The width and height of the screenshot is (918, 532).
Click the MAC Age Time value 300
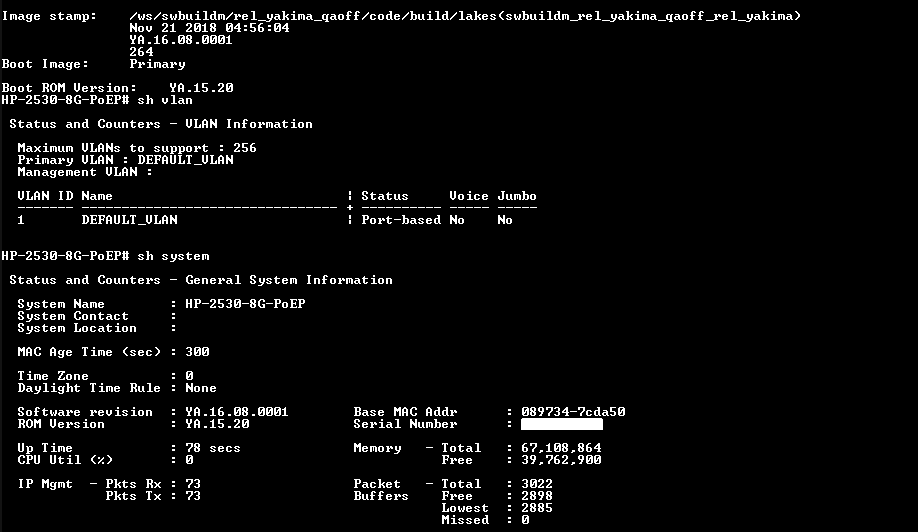(197, 352)
